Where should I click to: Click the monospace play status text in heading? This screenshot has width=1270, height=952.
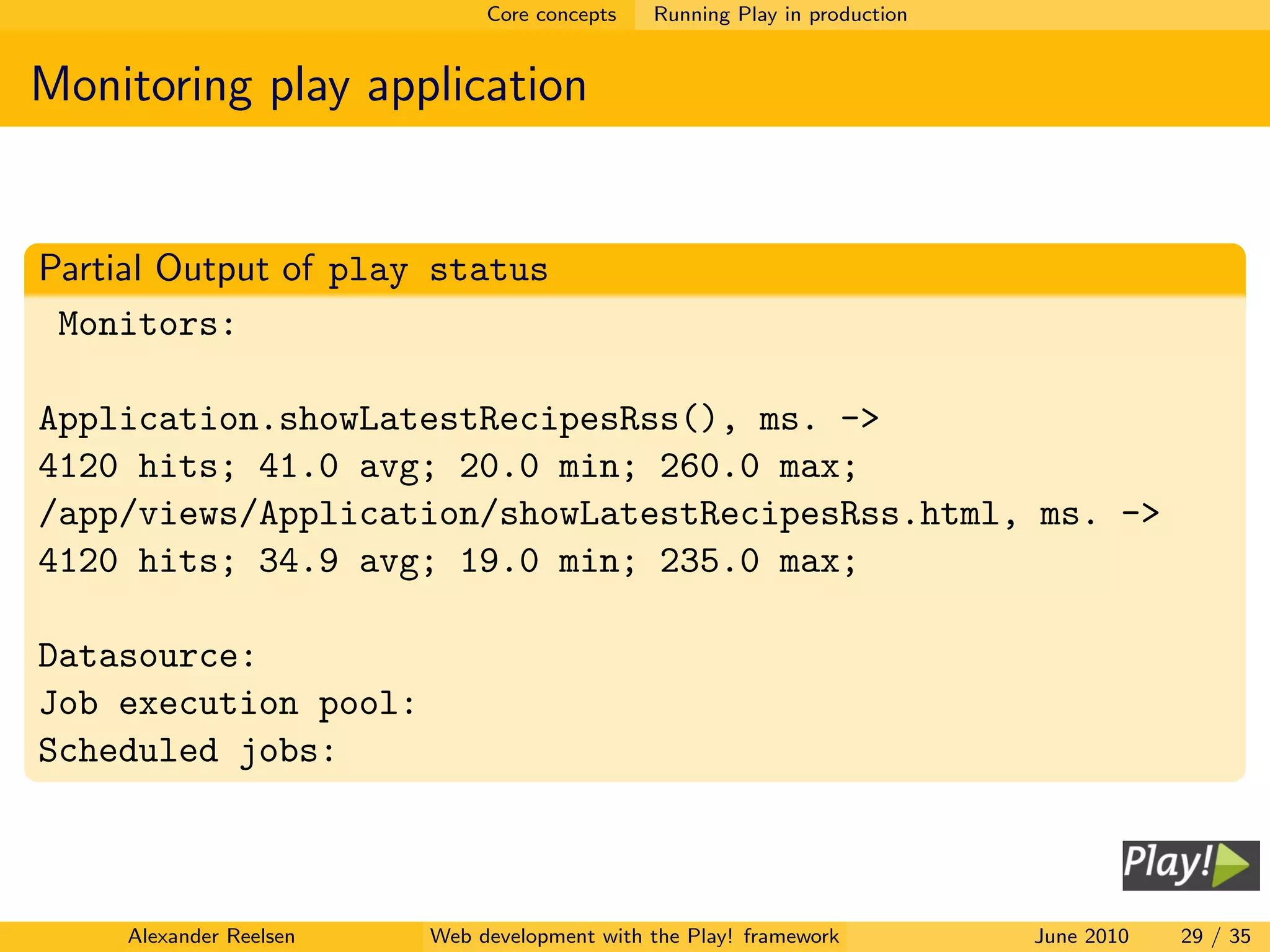(x=438, y=270)
